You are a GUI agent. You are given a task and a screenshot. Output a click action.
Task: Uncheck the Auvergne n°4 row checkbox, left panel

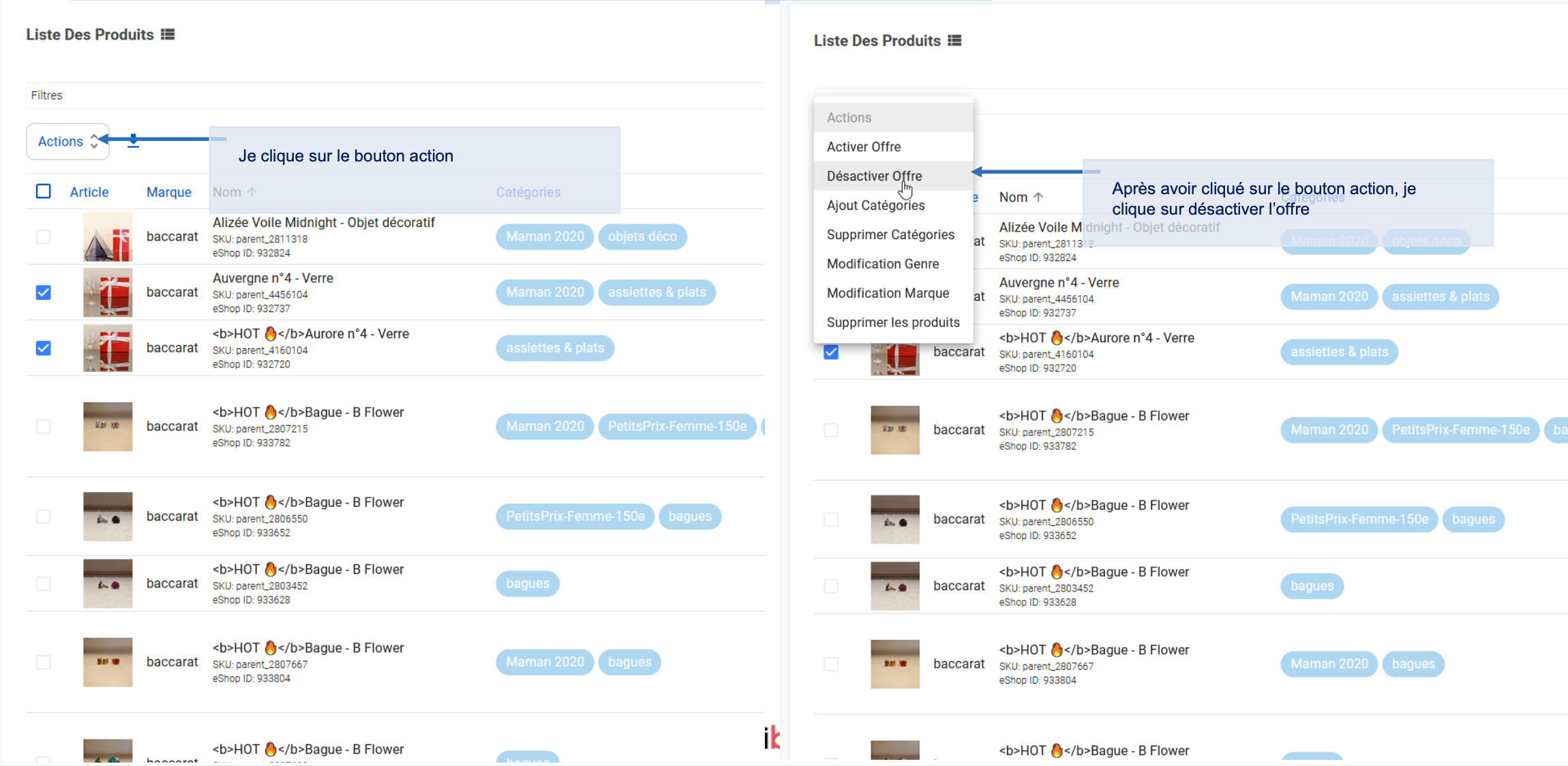point(43,292)
